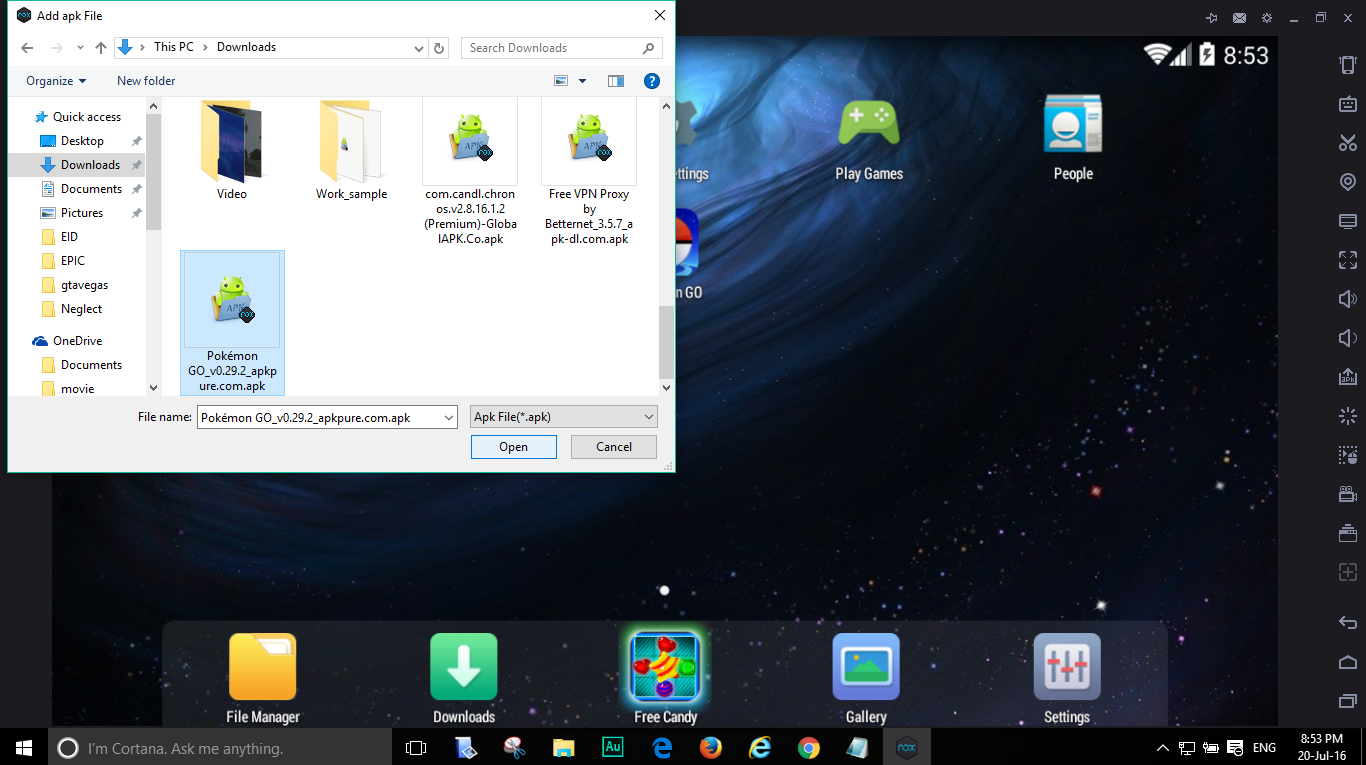This screenshot has height=765, width=1366.
Task: Open Settings from the Nox dock
Action: (1067, 678)
